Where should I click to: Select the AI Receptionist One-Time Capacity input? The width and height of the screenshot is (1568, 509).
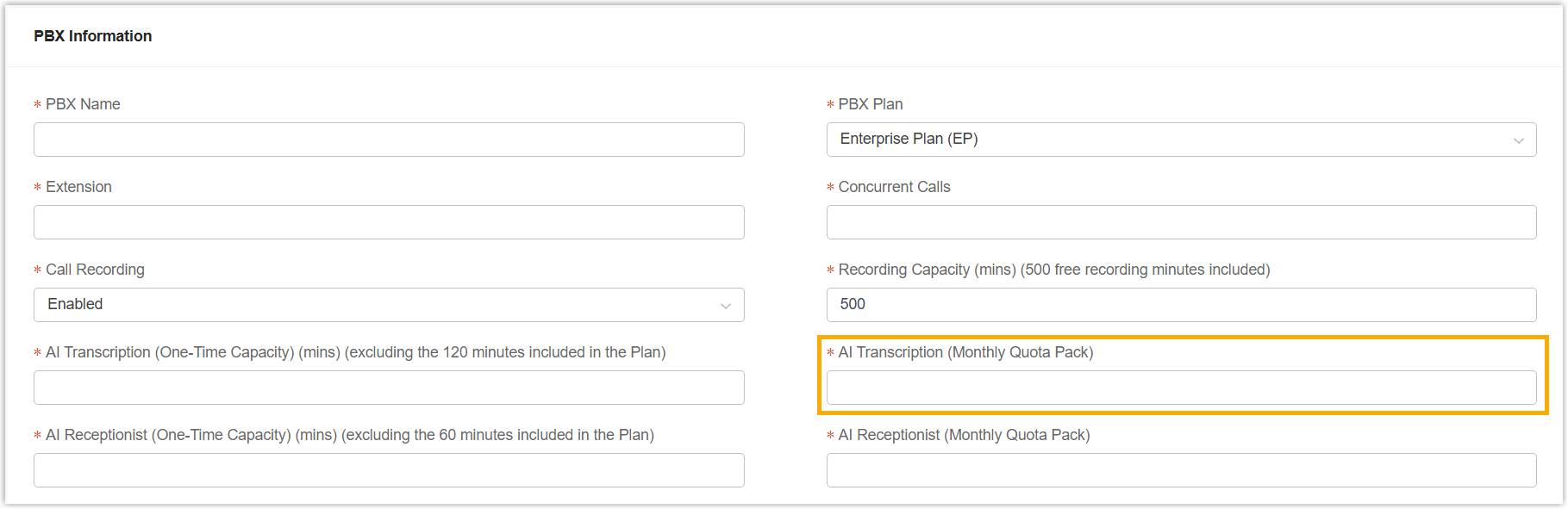pos(389,470)
